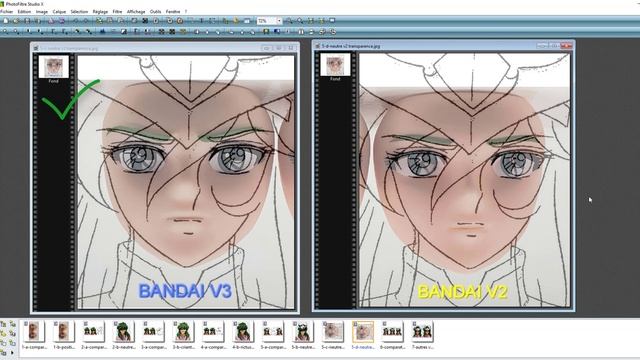
Task: Open the ? help menu
Action: [186, 11]
